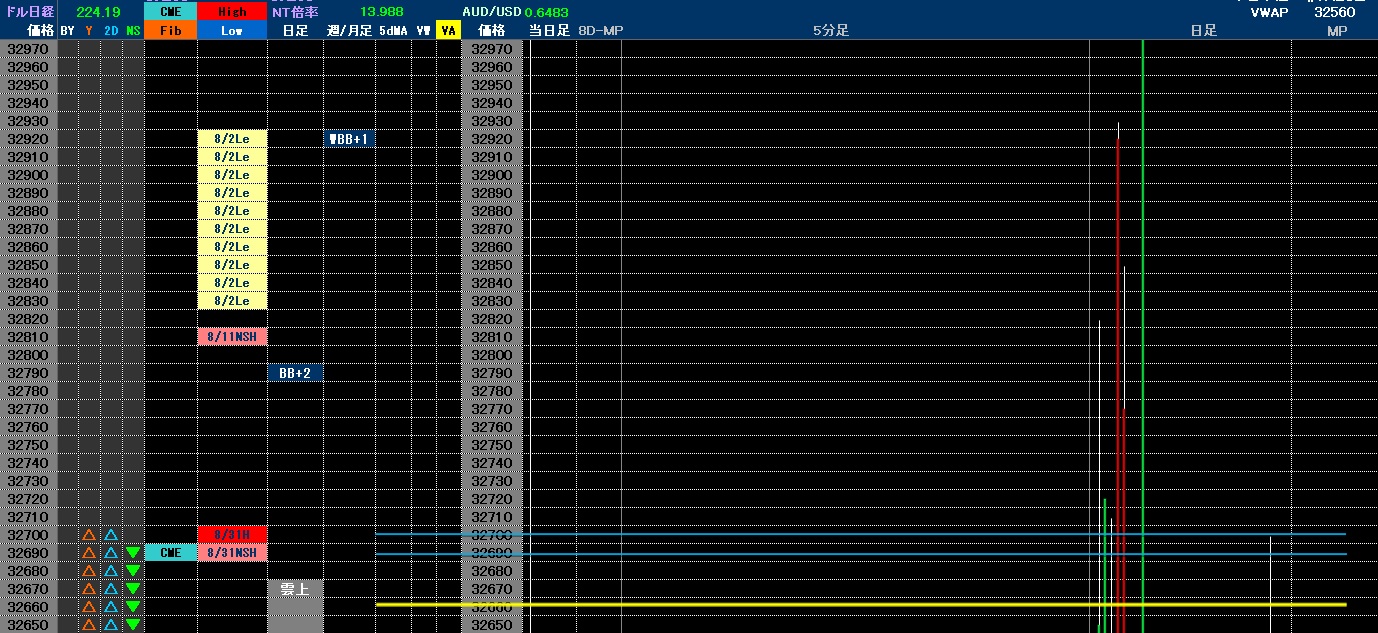
Task: Click the 13.988 ratio value
Action: [382, 12]
